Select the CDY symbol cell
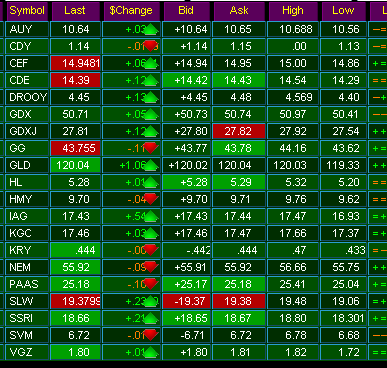This screenshot has width=387, height=368. tap(27, 46)
